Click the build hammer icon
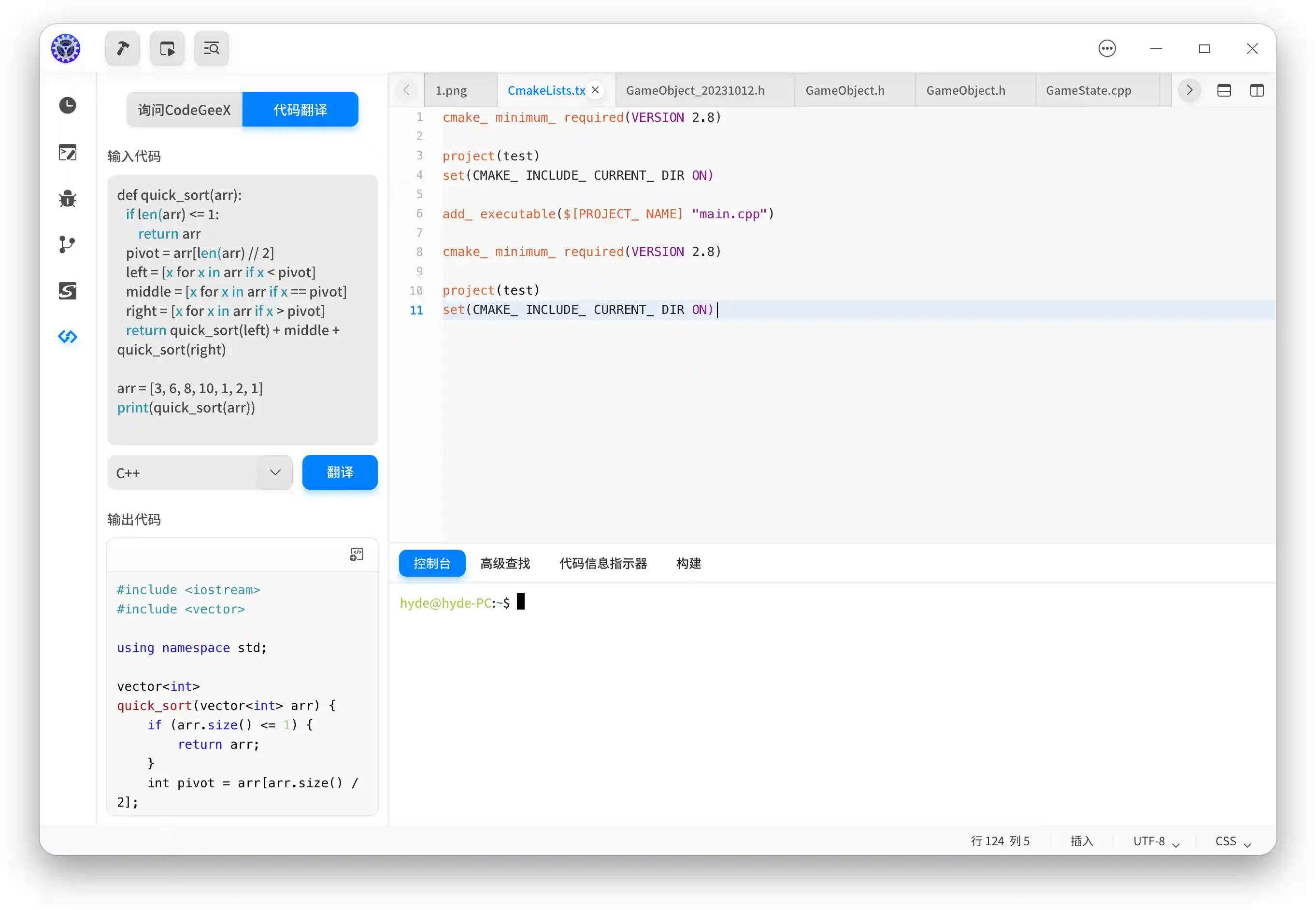Screen dimensions: 1316x910 [x=123, y=48]
